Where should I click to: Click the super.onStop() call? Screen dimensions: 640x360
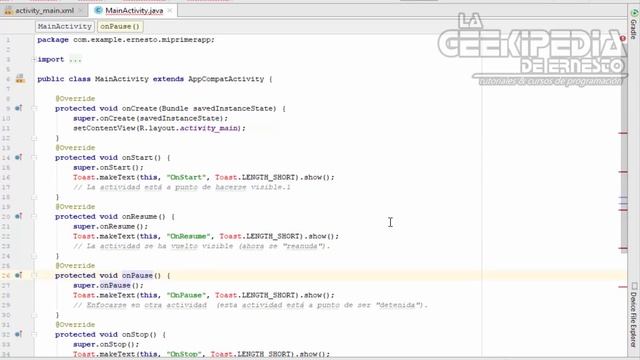106,344
